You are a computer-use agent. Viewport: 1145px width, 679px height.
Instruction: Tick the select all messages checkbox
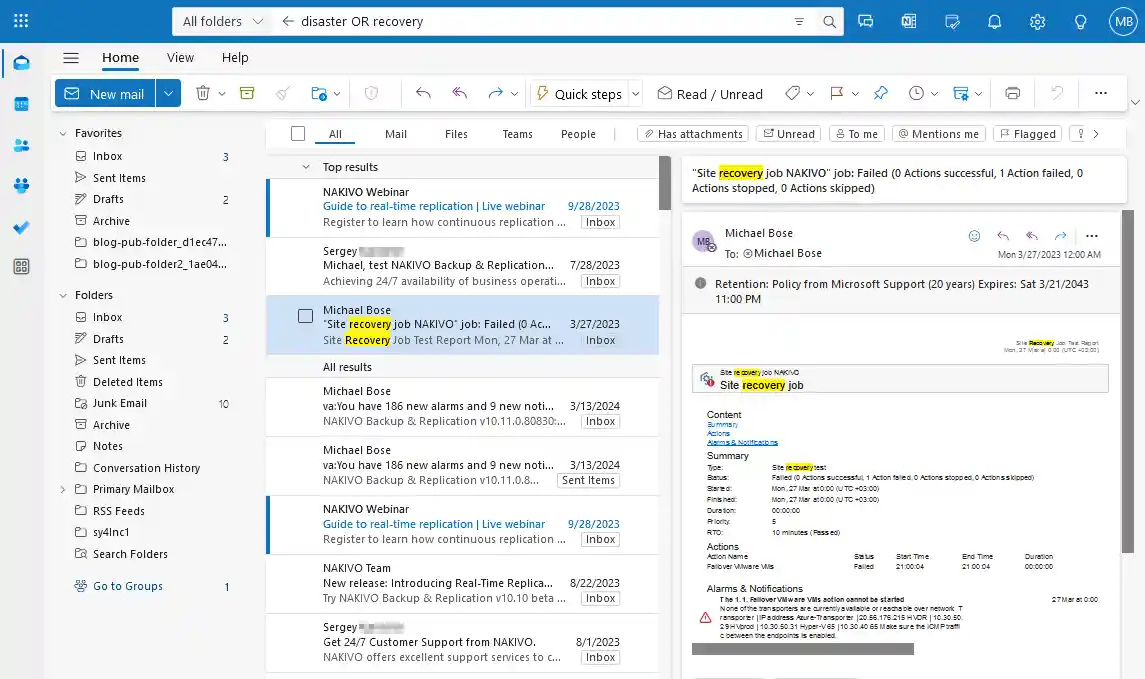click(x=298, y=134)
